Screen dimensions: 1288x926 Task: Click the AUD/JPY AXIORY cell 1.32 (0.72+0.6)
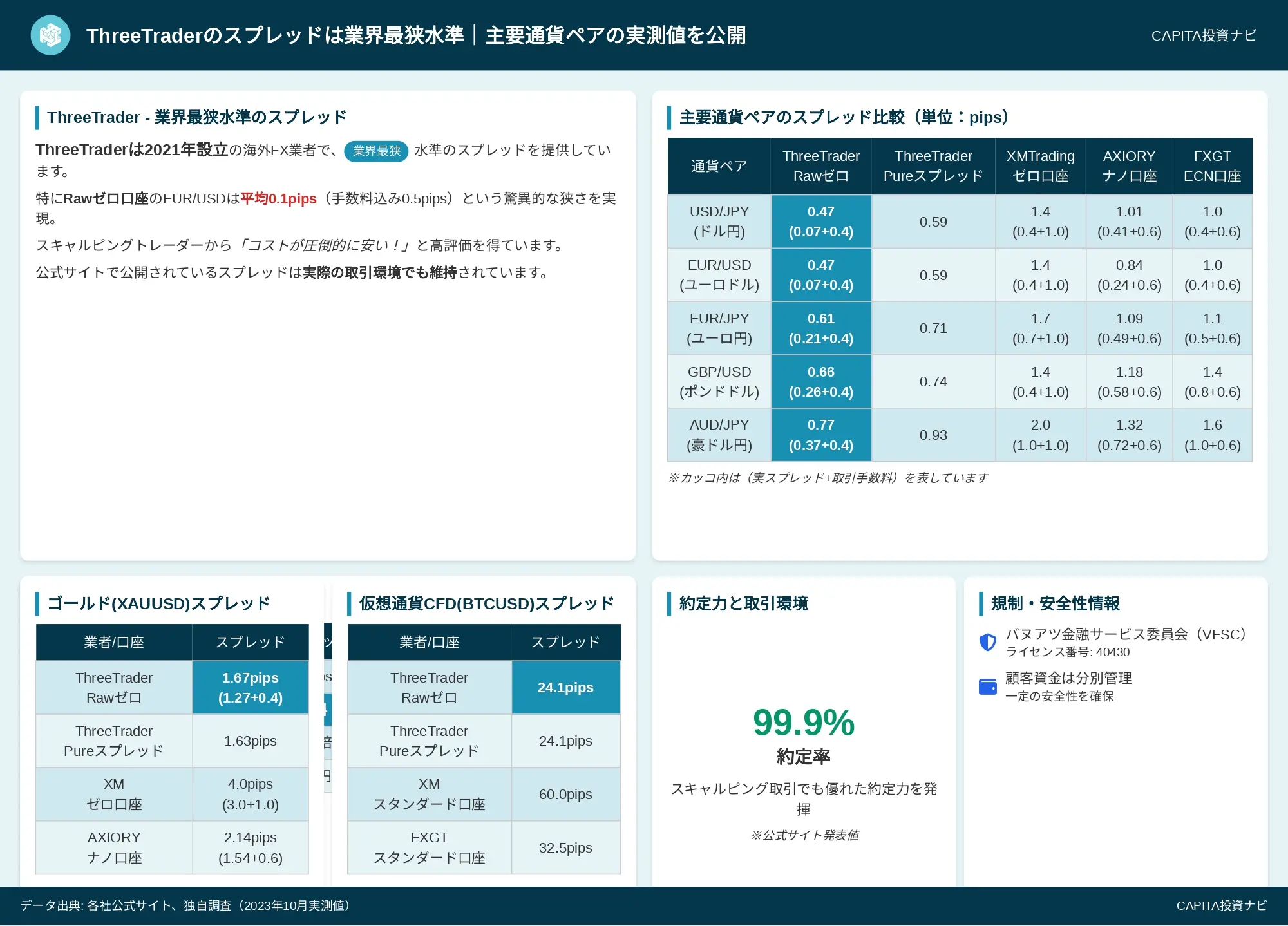(x=1130, y=435)
